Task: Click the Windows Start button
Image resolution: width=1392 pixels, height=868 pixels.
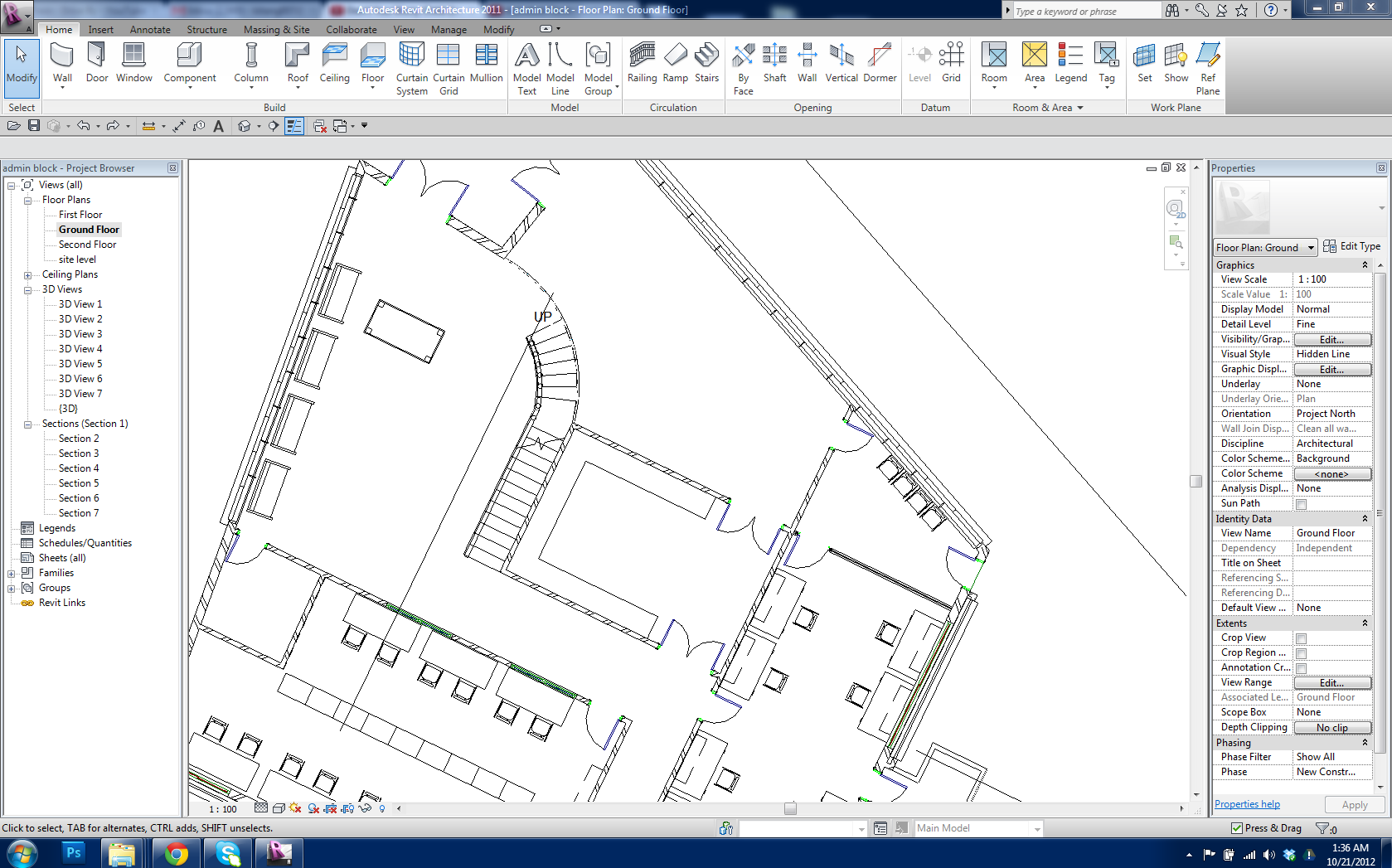Action: pos(22,853)
